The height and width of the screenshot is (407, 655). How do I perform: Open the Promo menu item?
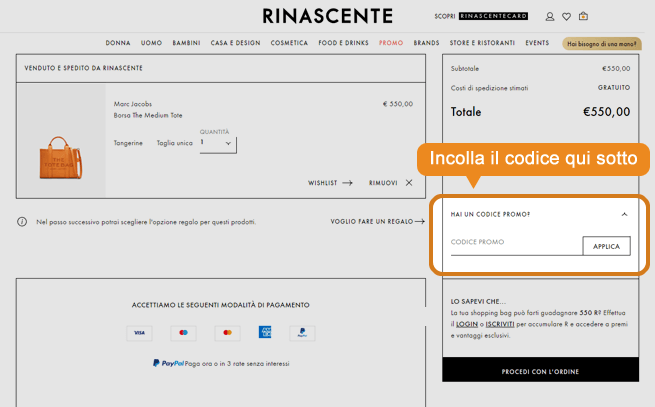coord(391,43)
